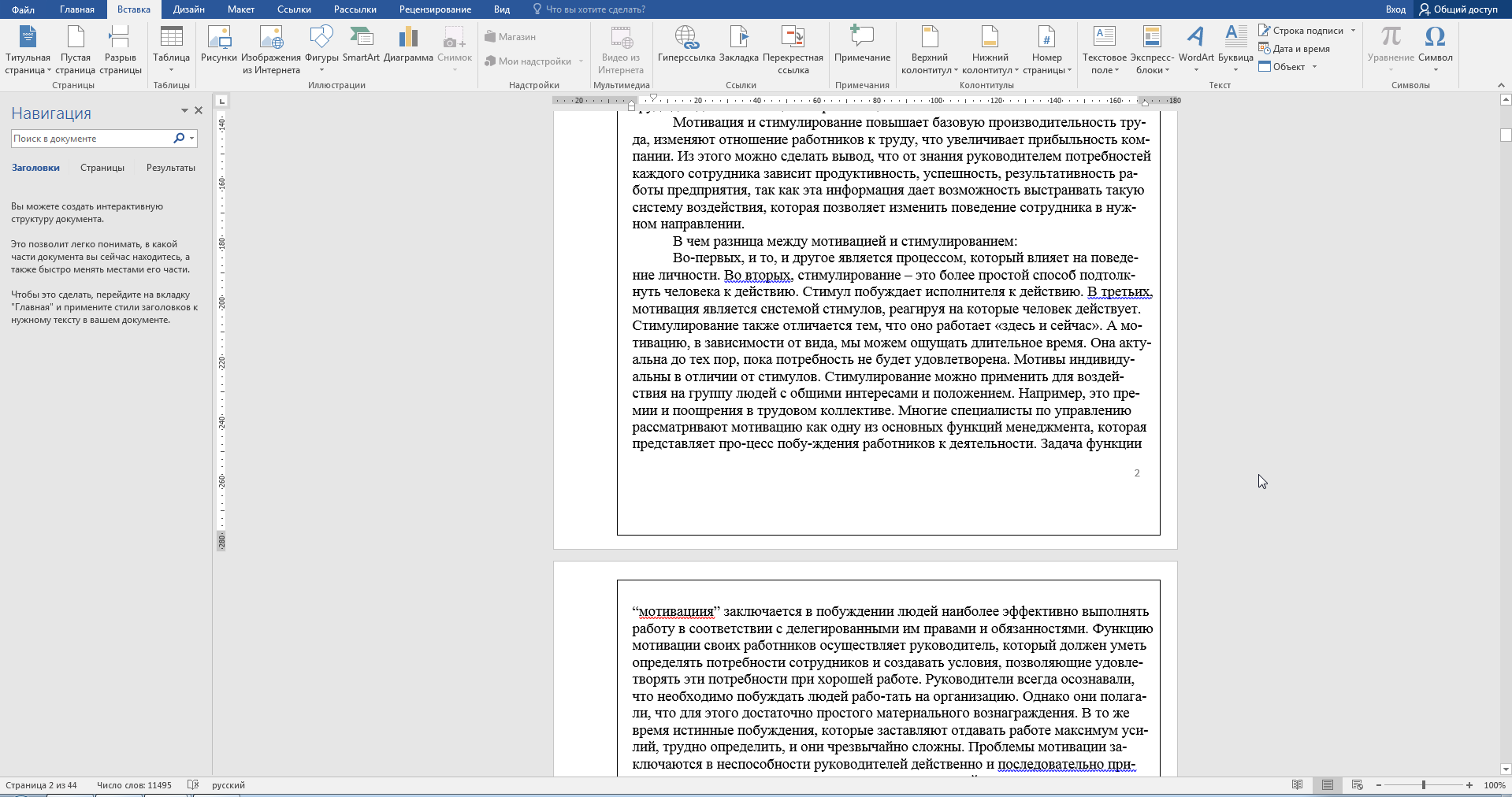Screen dimensions: 1512x797
Task: Insert a cover page (Титульная страница)
Action: 28,50
